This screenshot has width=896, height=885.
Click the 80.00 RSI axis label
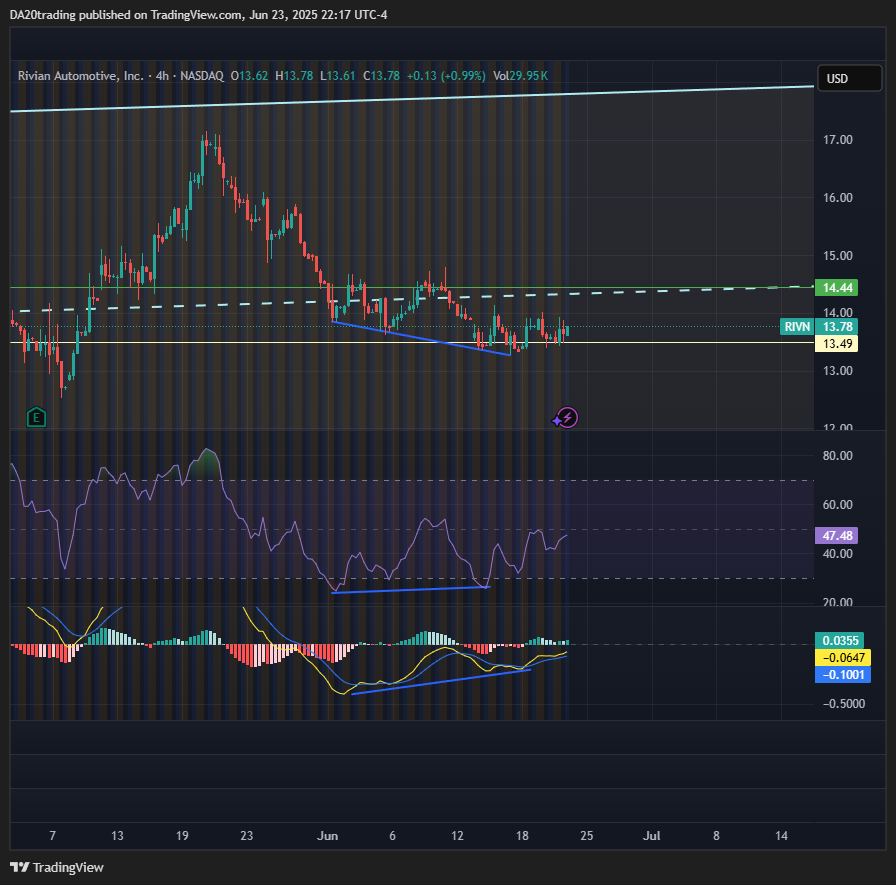tap(837, 456)
